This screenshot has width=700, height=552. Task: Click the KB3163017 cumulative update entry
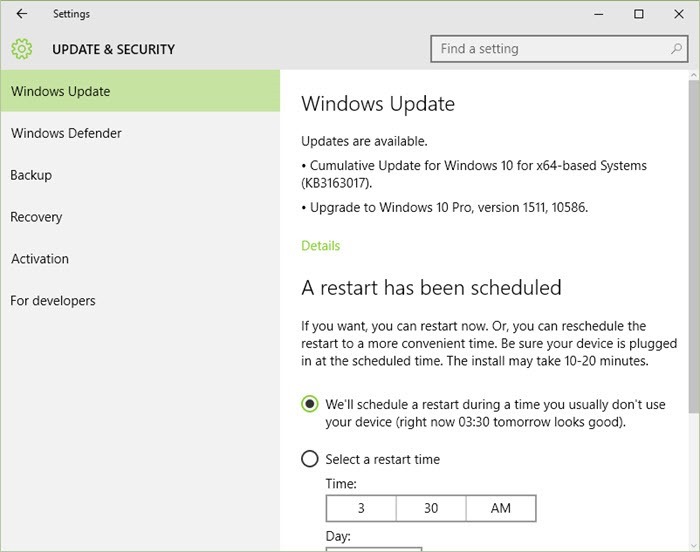[x=474, y=174]
